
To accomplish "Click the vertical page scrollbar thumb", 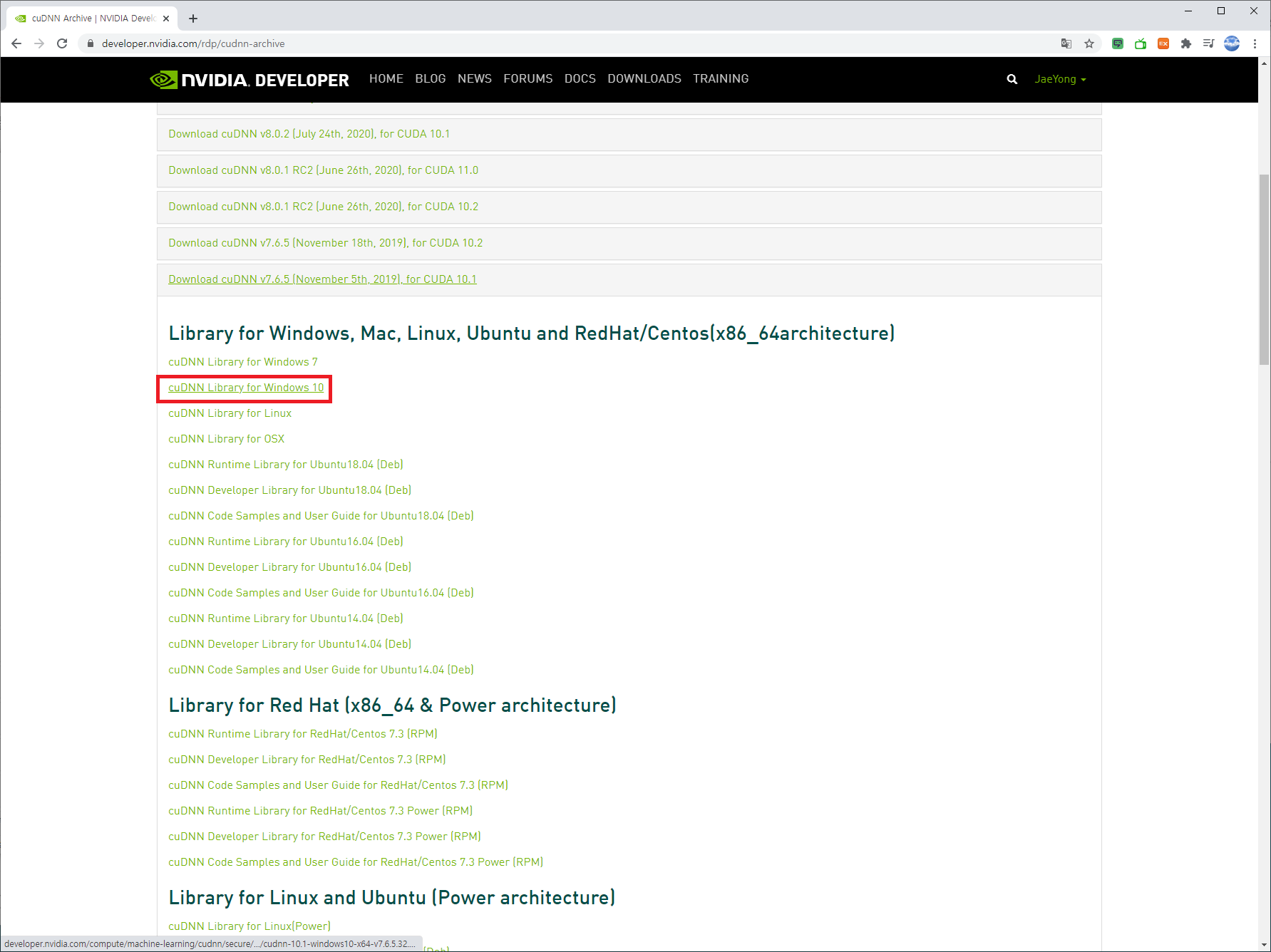I will click(x=1265, y=269).
